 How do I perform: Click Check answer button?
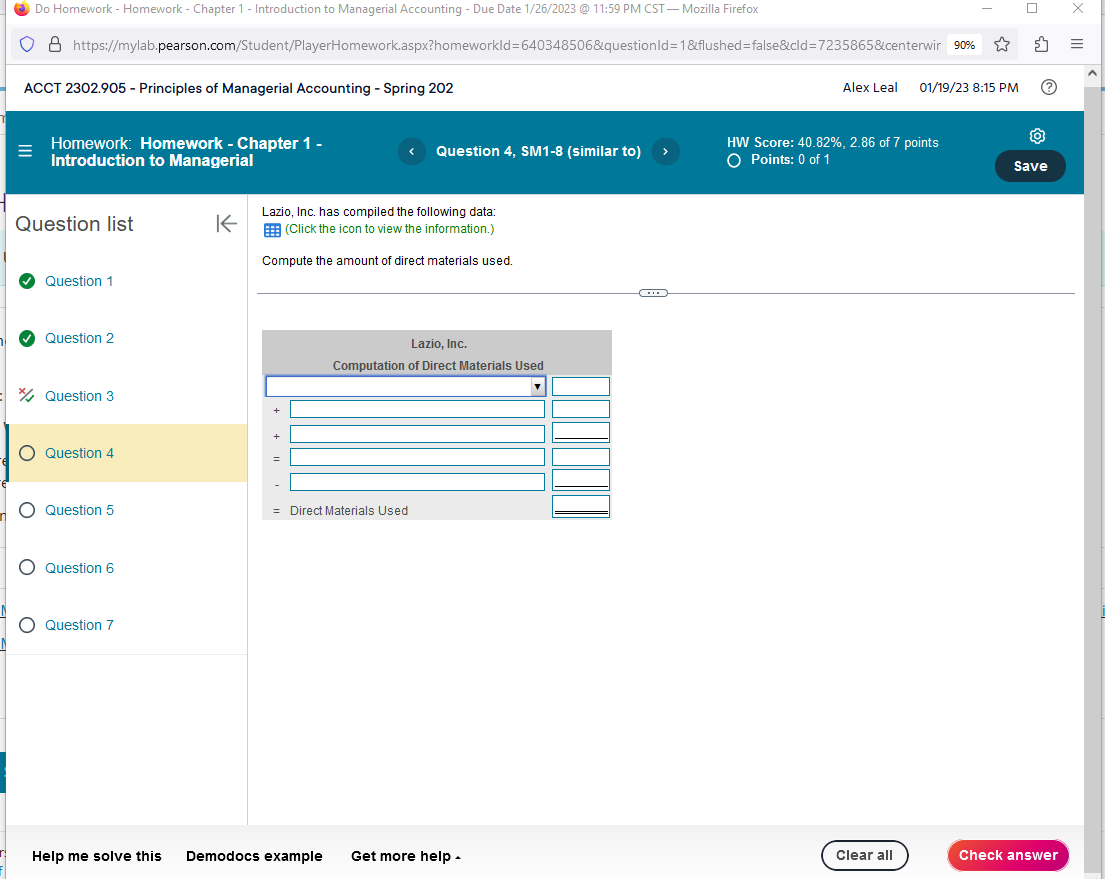(x=1008, y=855)
